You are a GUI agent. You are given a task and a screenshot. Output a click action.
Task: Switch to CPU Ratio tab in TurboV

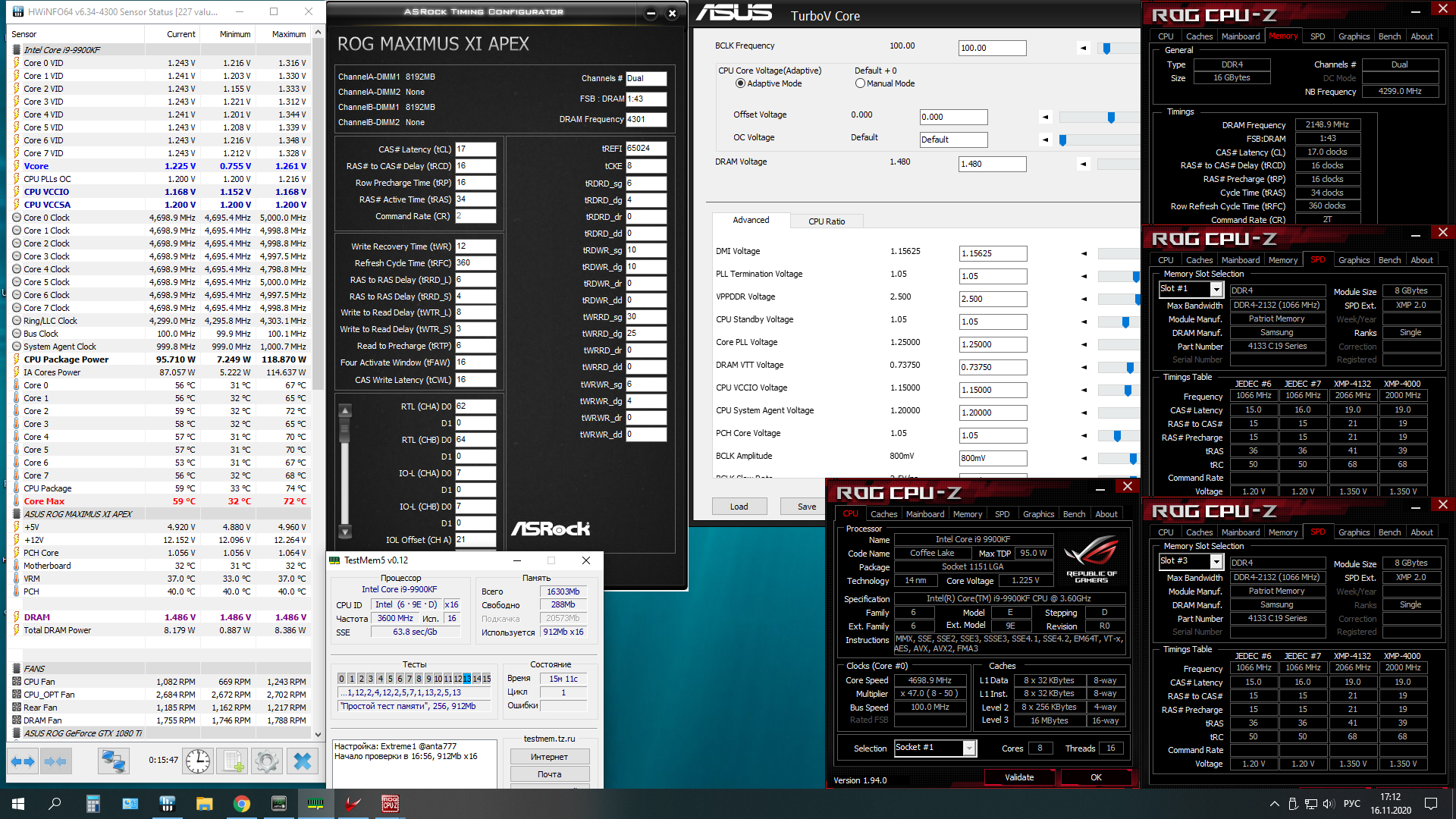pos(826,221)
